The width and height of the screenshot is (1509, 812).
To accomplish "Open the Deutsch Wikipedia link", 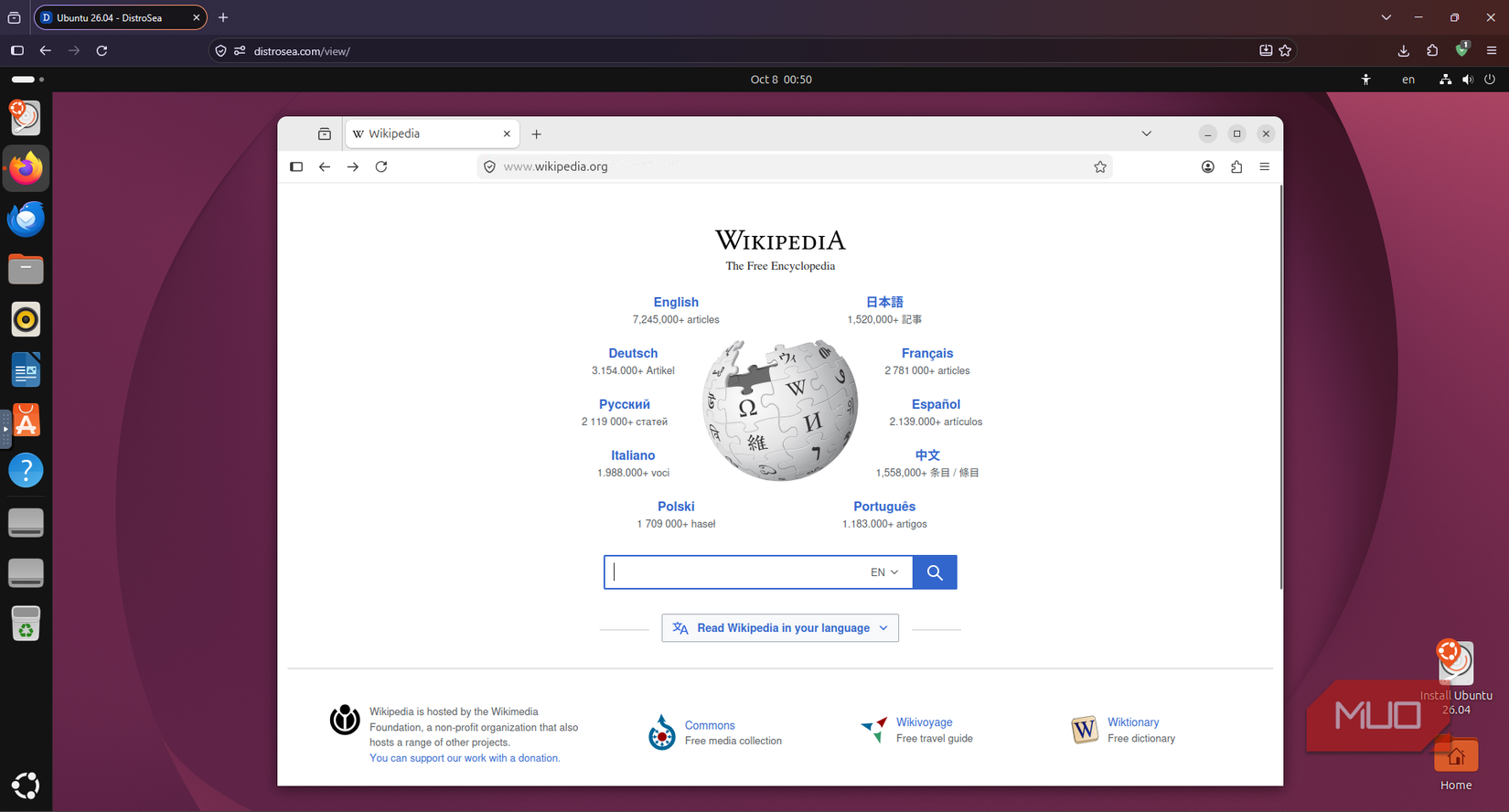I will pyautogui.click(x=633, y=354).
